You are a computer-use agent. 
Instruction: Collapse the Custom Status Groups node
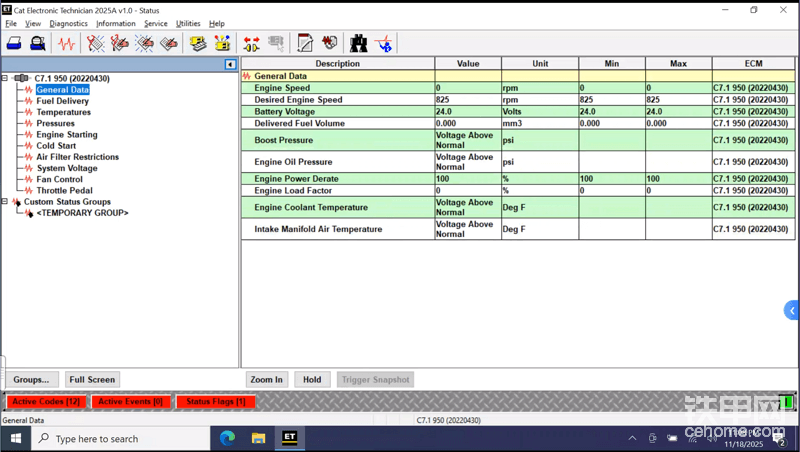[5, 202]
